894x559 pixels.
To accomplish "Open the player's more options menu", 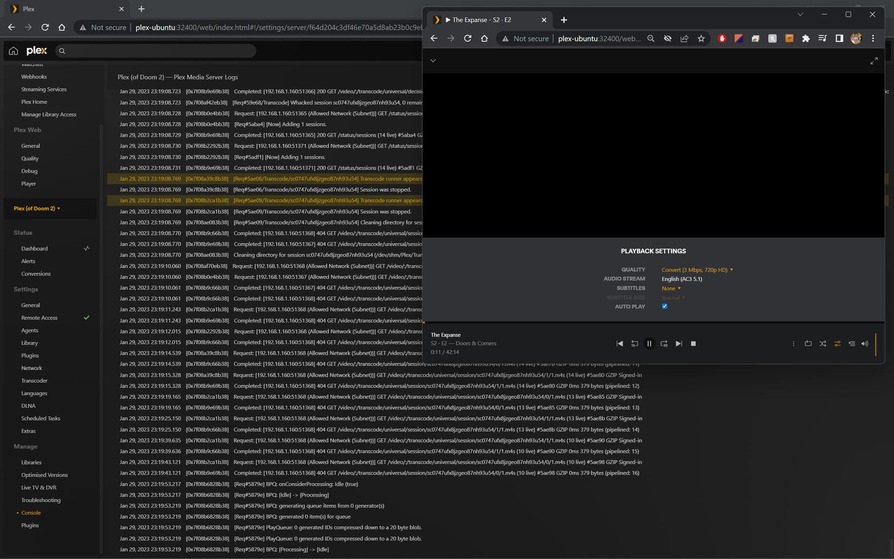I will [x=793, y=344].
